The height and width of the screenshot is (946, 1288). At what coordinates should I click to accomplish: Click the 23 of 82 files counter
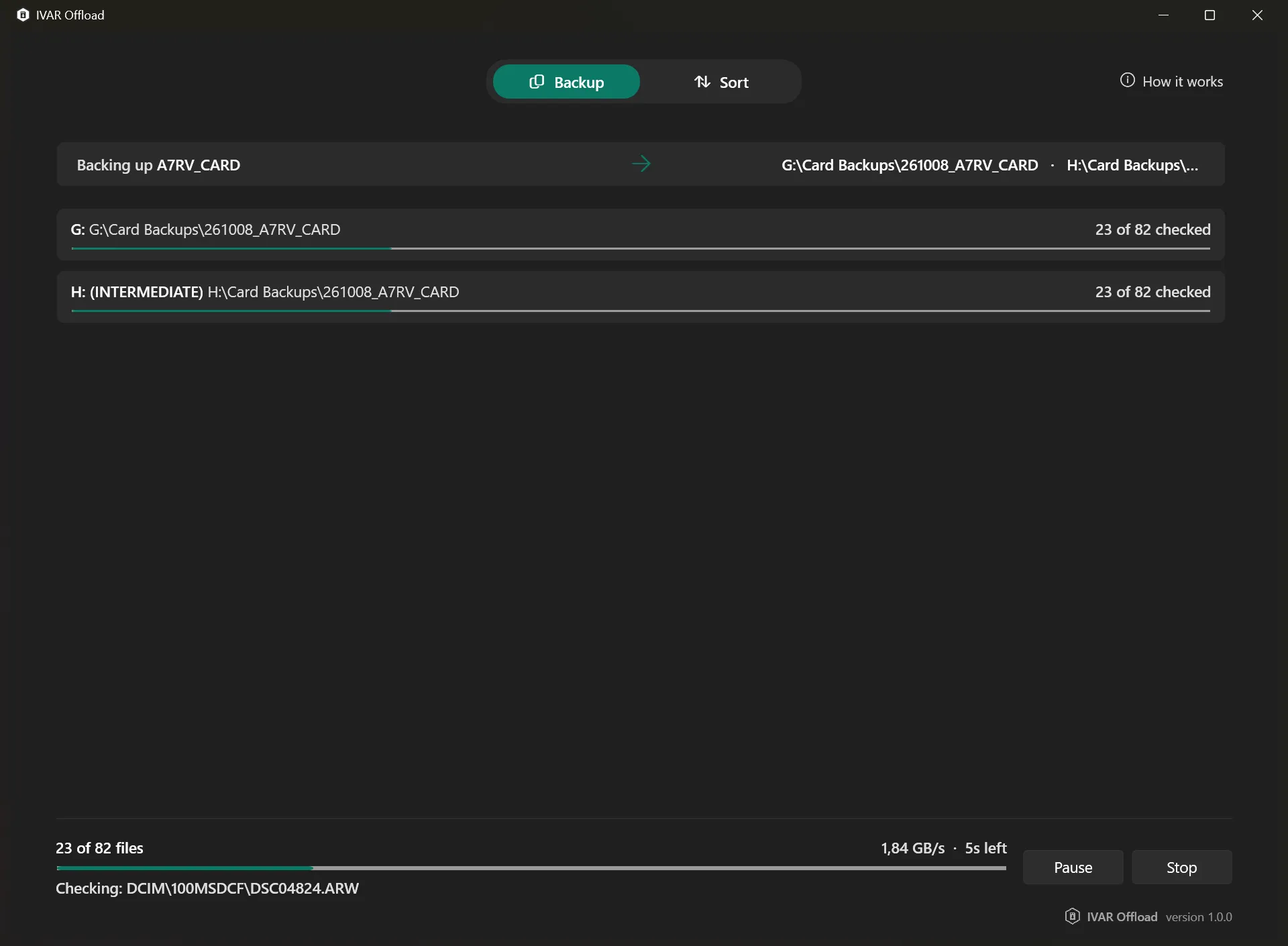click(x=99, y=848)
